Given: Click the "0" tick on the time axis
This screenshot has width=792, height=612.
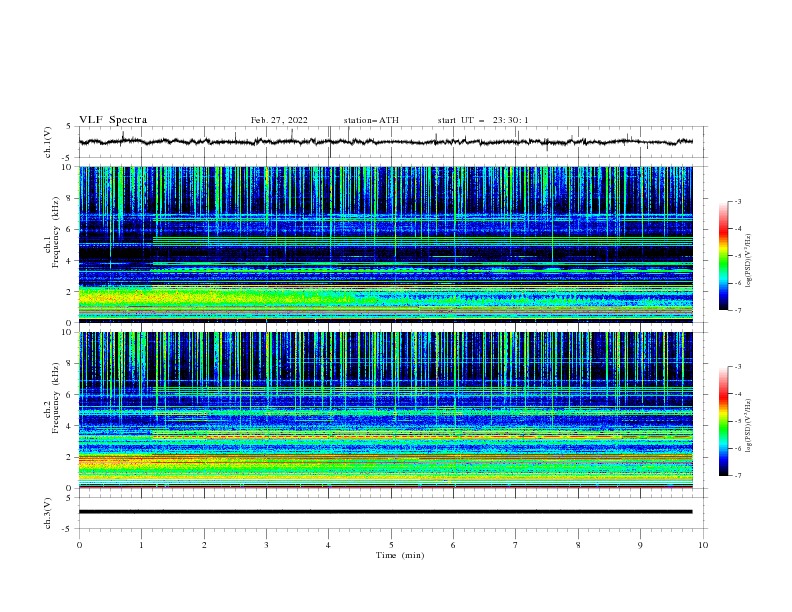Looking at the screenshot, I should [79, 545].
